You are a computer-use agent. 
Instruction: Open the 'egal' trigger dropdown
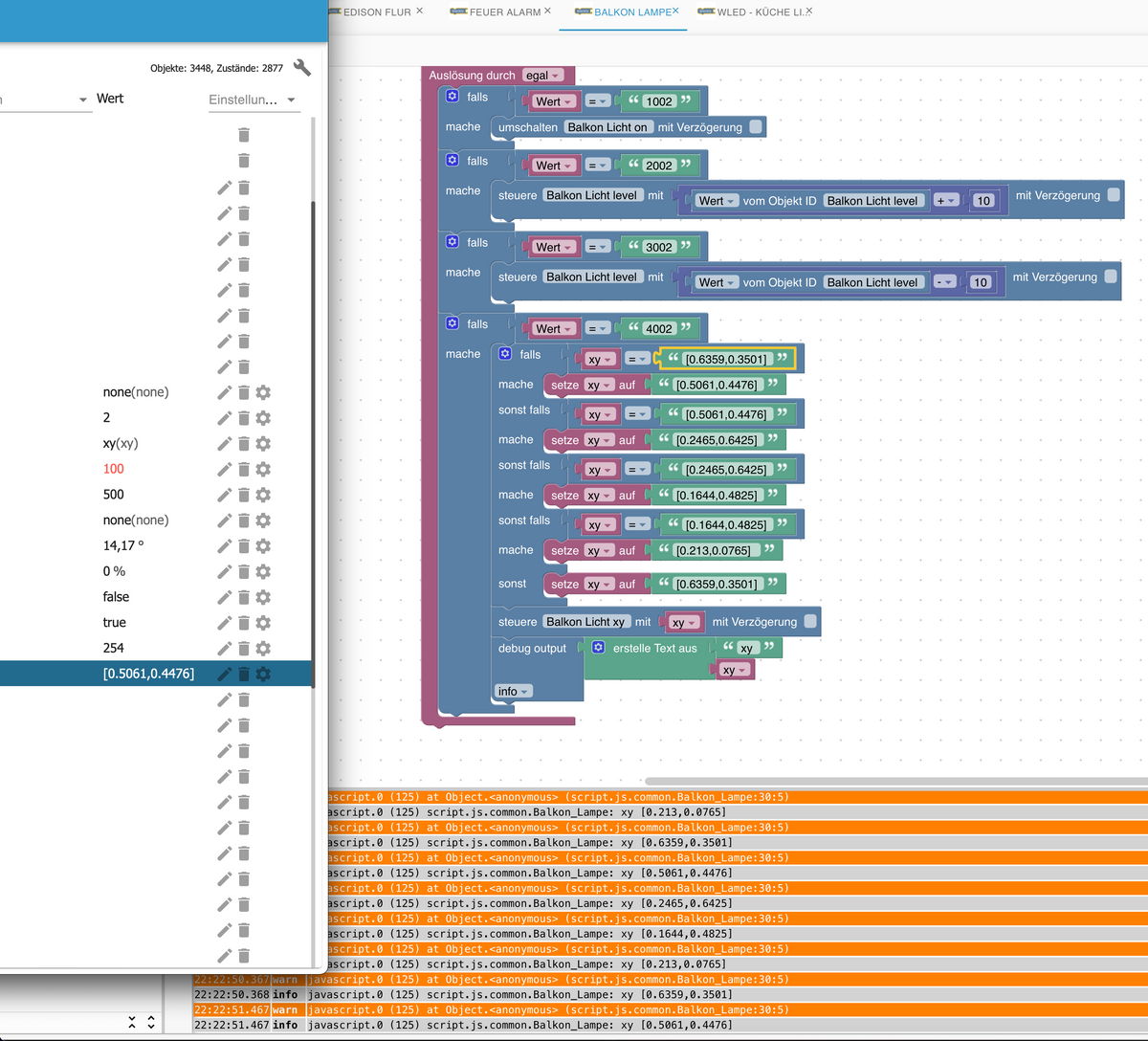pos(542,76)
